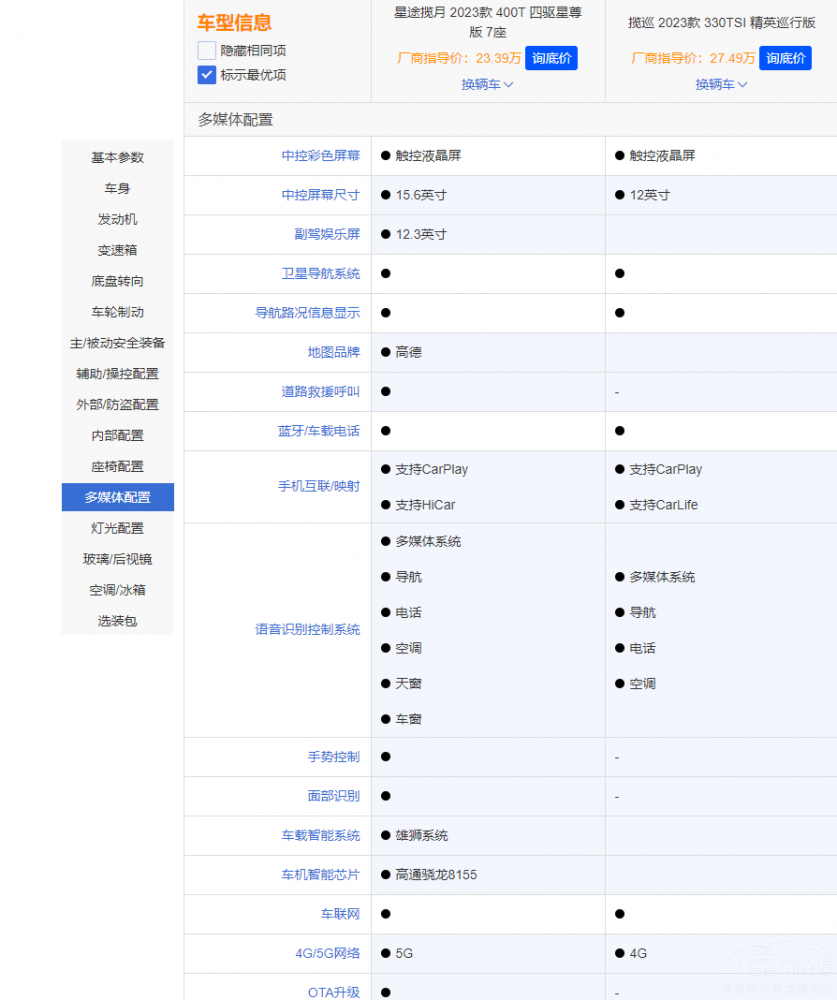Screen dimensions: 837x1000
Task: Open 基本参数 in the sidebar
Action: tap(117, 157)
